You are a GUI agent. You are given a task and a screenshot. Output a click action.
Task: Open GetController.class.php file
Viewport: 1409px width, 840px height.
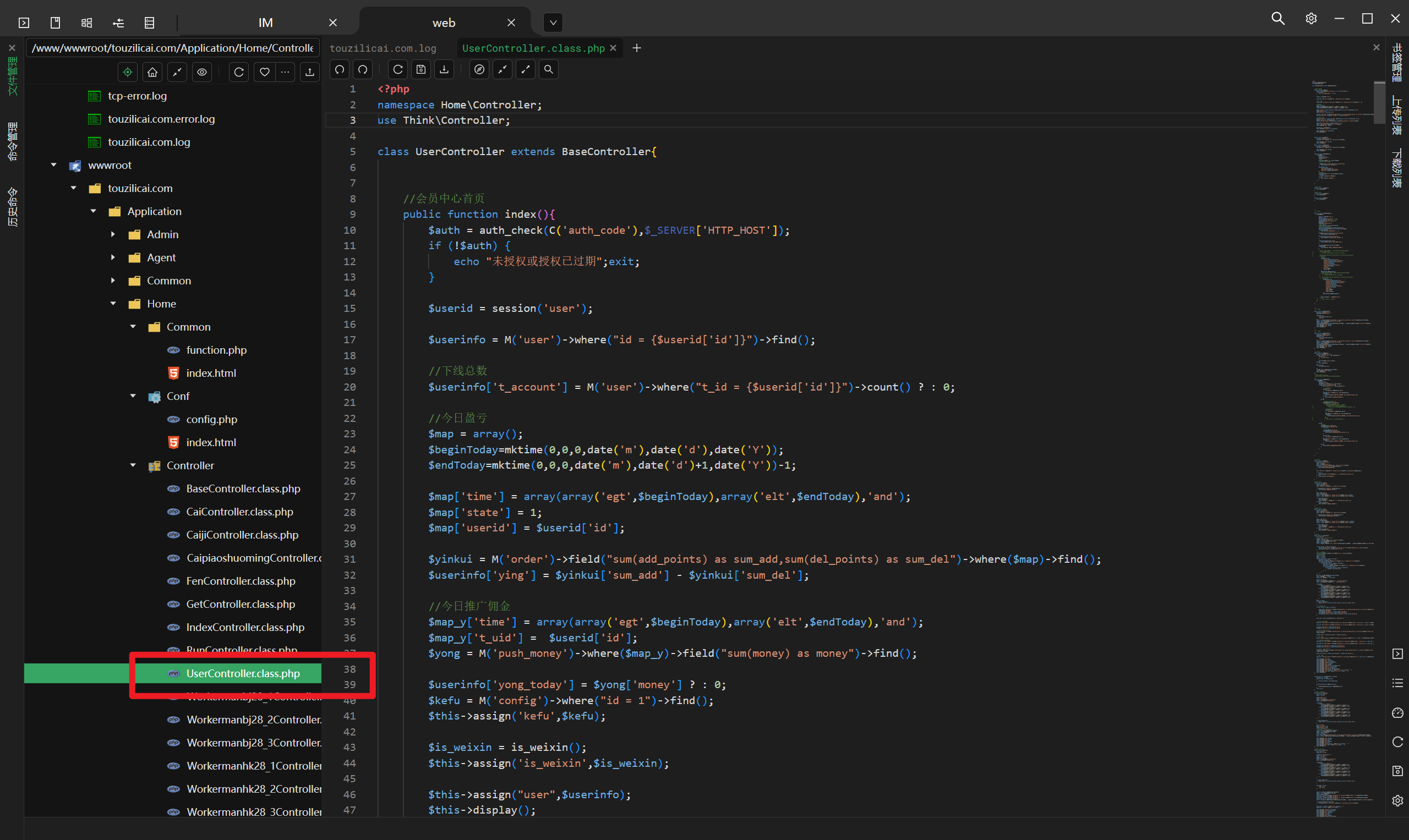241,604
